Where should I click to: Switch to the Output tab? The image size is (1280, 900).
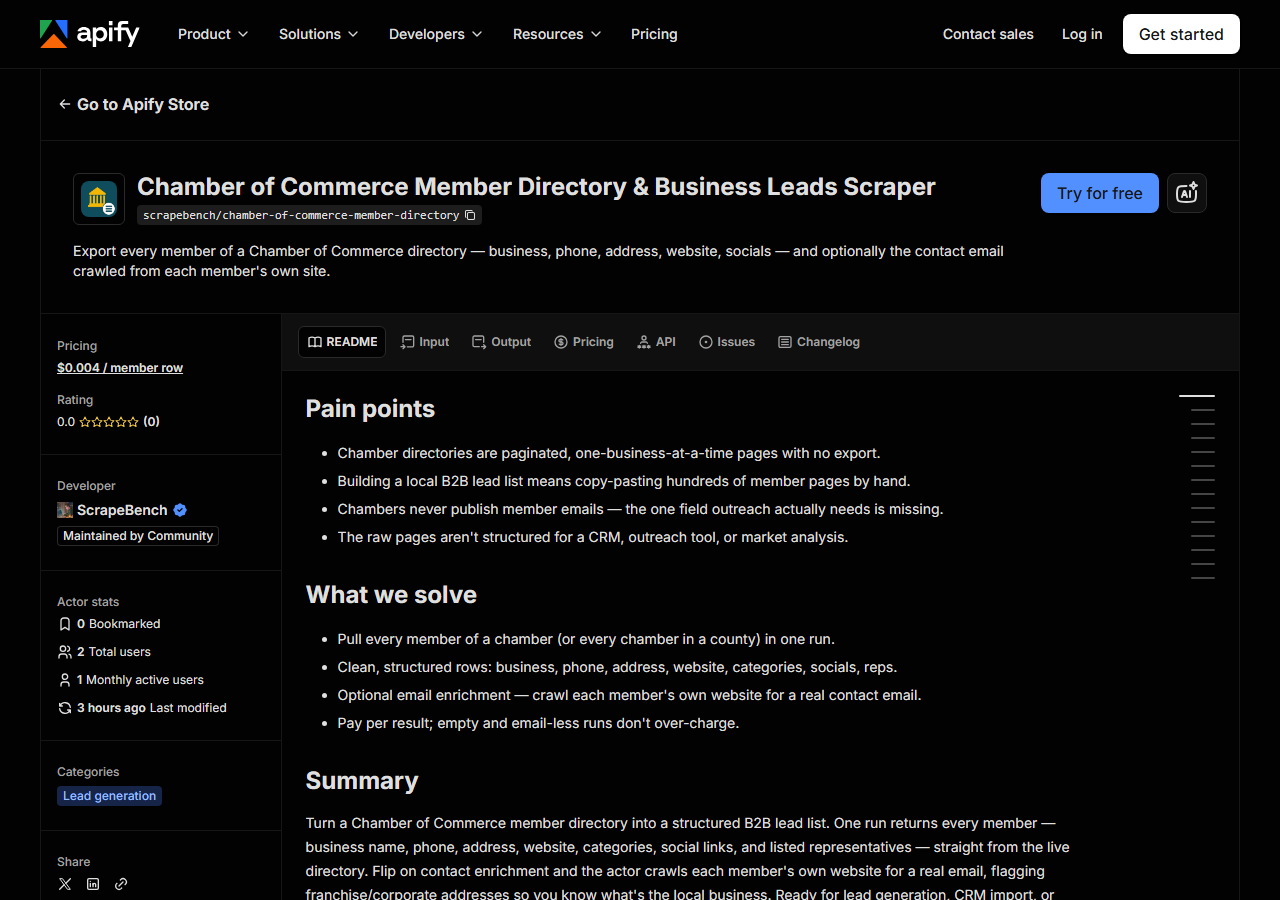pos(501,342)
